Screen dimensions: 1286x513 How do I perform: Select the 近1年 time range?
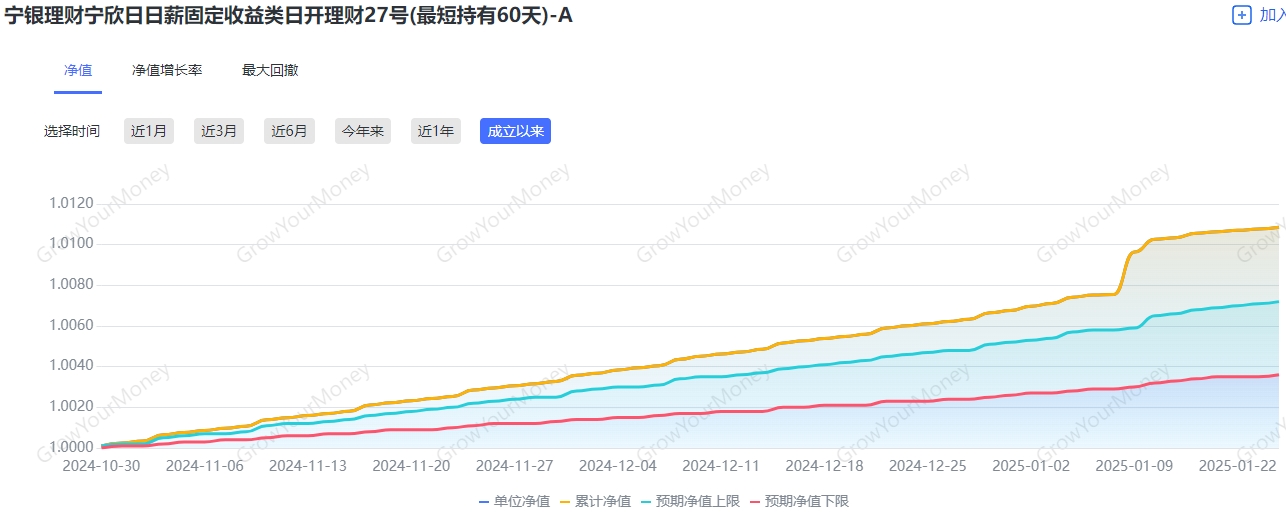coord(436,131)
